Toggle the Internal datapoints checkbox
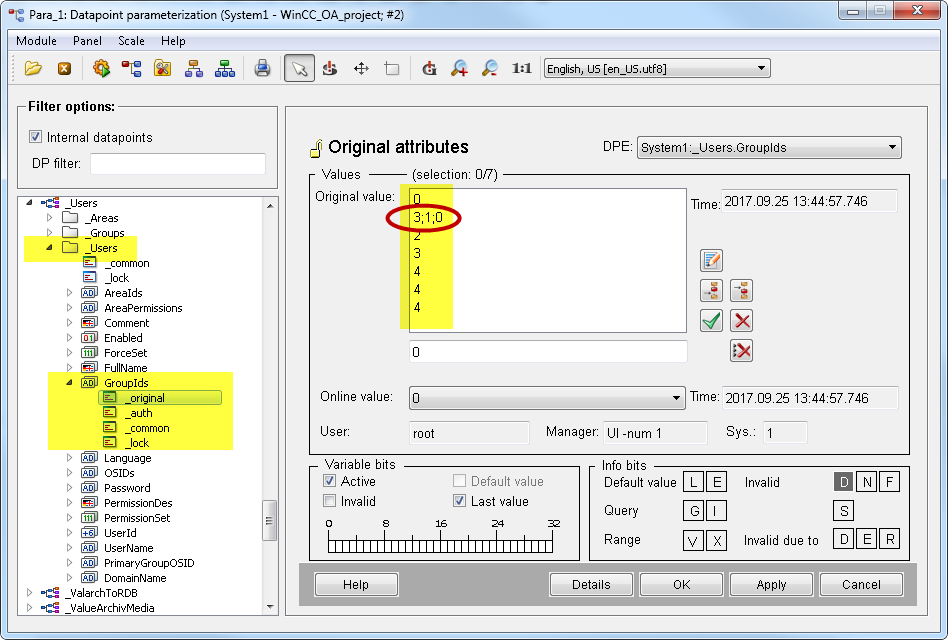This screenshot has height=640, width=948. pos(36,137)
